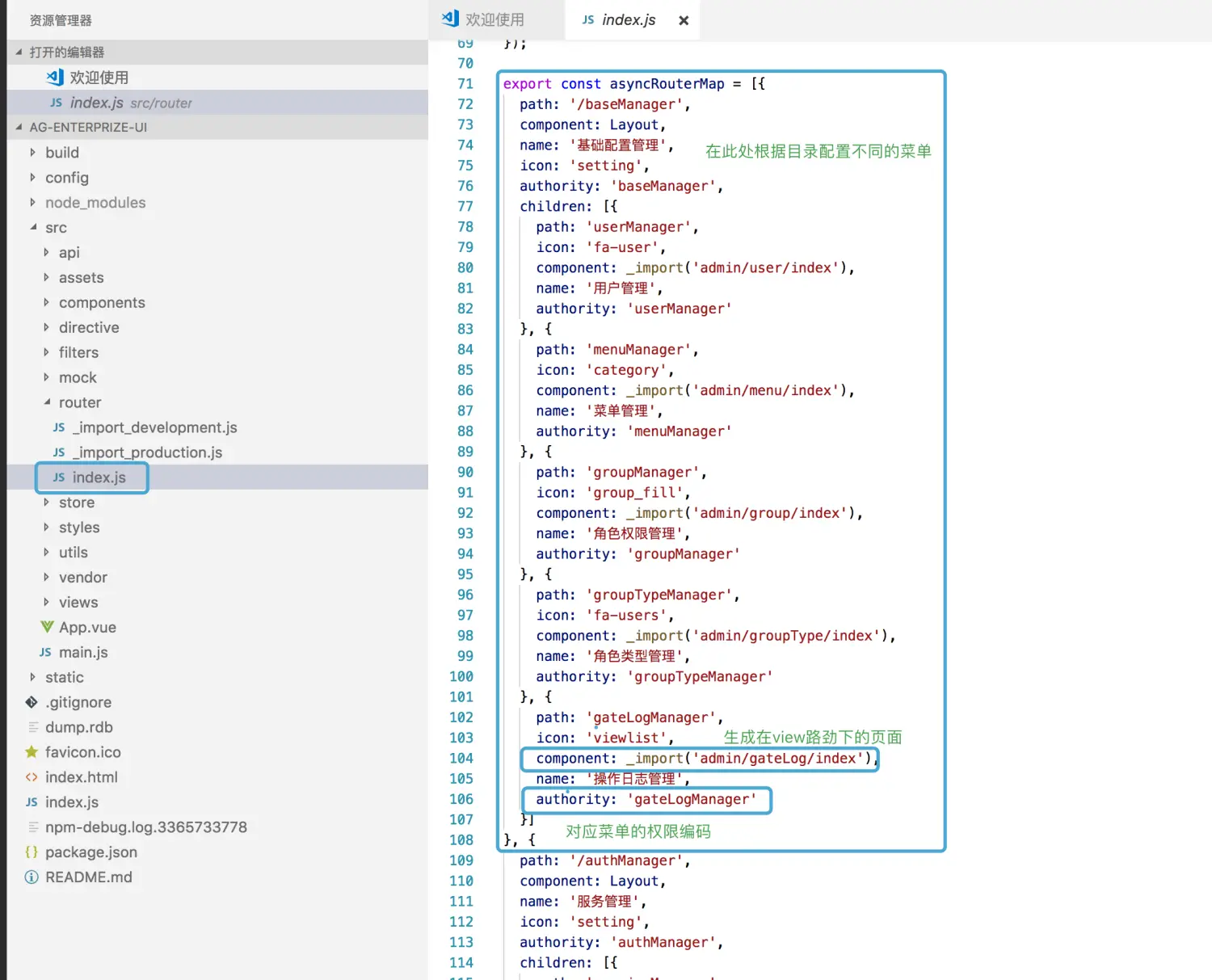Open main.js file

tap(217, 652)
